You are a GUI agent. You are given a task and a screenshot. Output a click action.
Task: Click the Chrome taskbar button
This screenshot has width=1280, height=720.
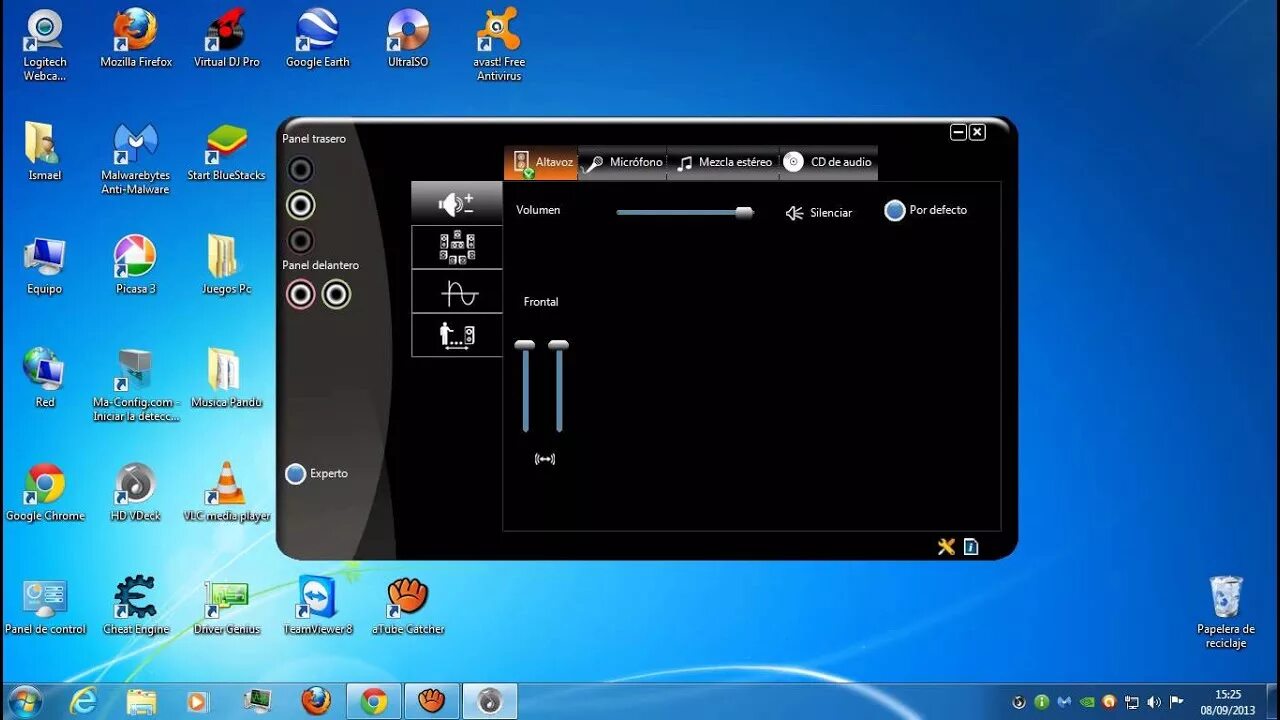point(374,701)
